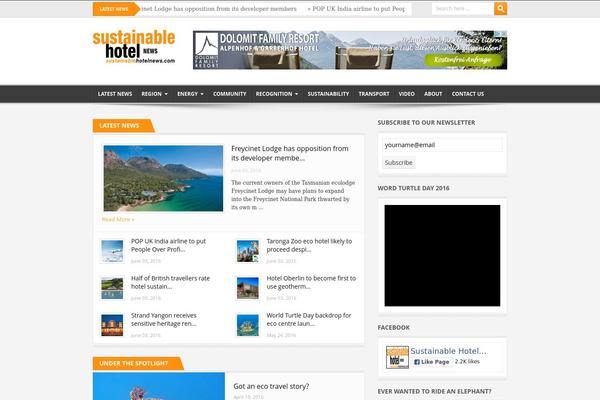
Task: Focus the Search here text field
Action: (463, 8)
